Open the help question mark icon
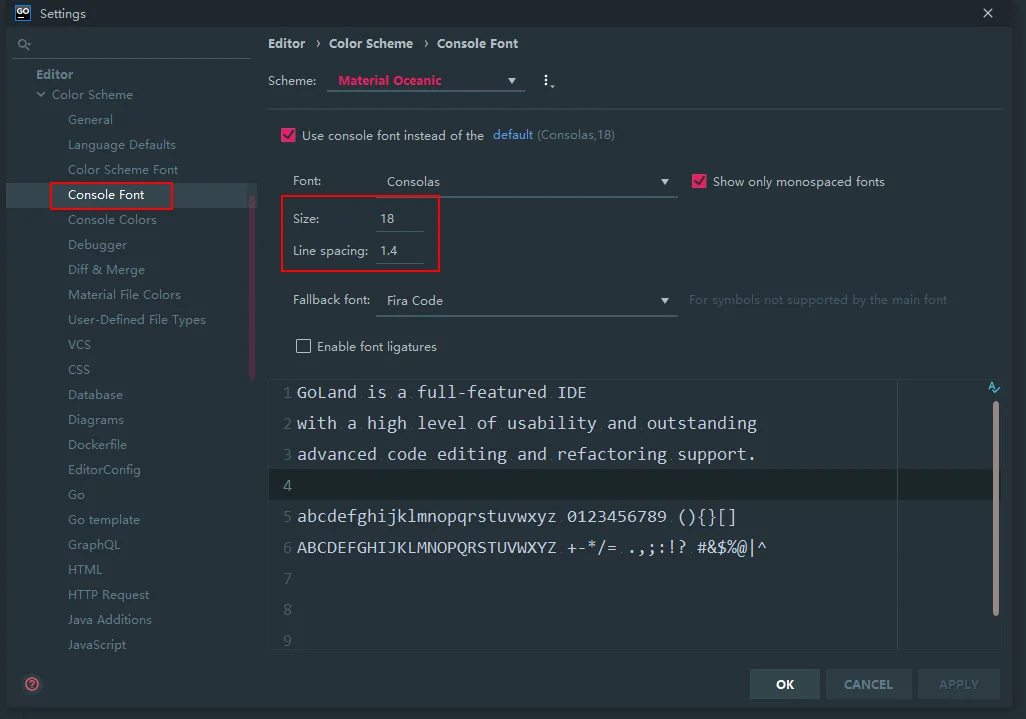The image size is (1026, 719). pos(32,684)
